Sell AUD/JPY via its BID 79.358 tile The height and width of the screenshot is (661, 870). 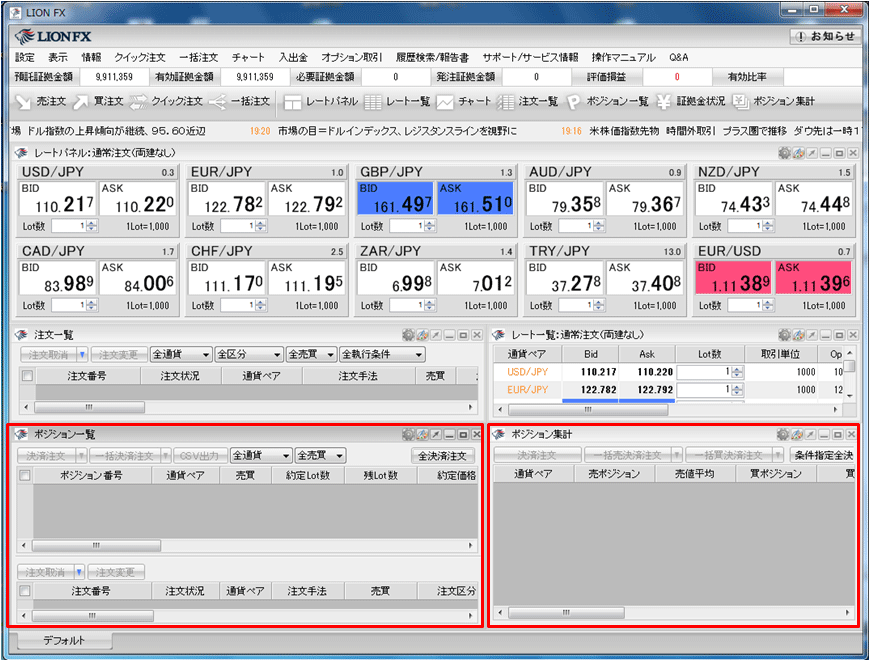point(565,198)
